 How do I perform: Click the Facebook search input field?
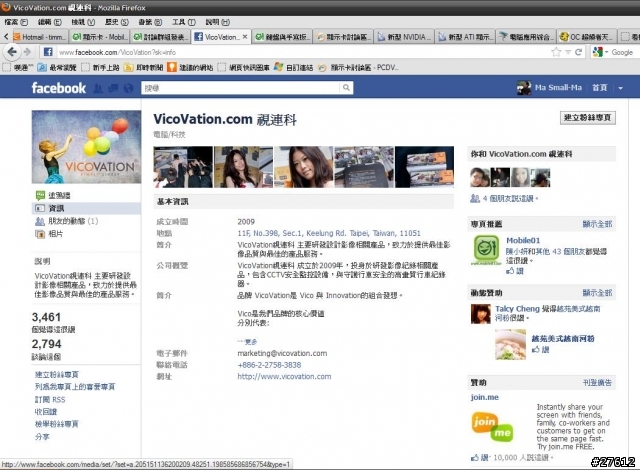240,88
